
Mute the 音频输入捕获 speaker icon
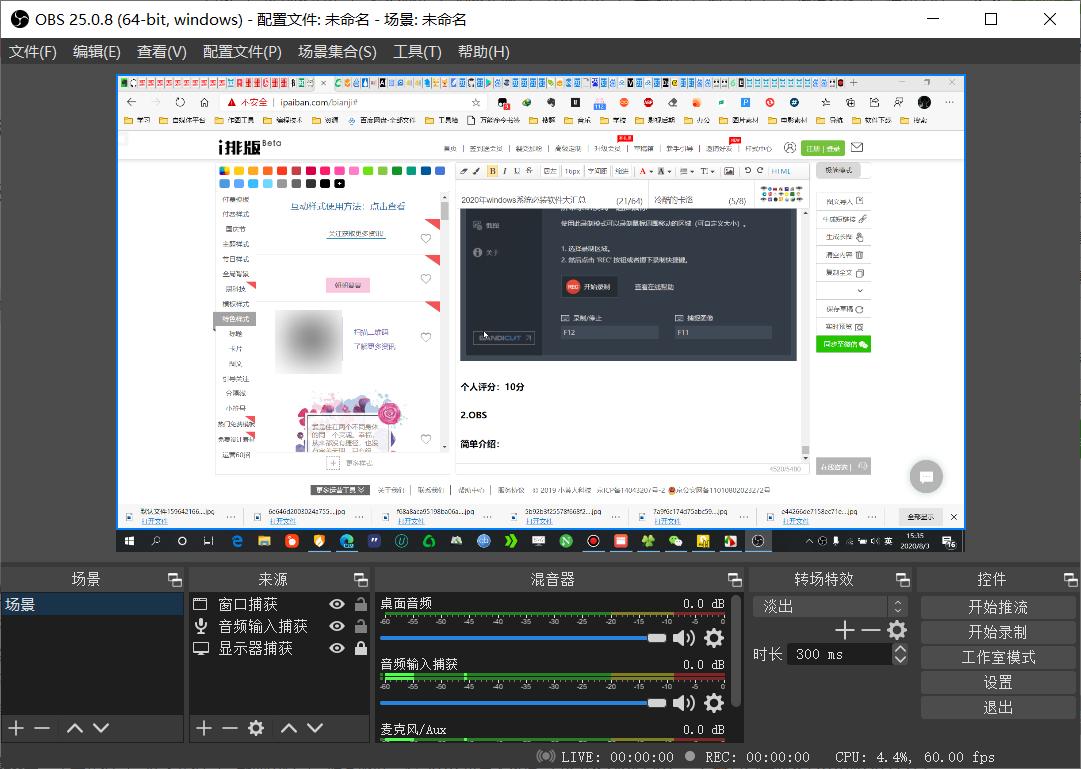pyautogui.click(x=684, y=702)
